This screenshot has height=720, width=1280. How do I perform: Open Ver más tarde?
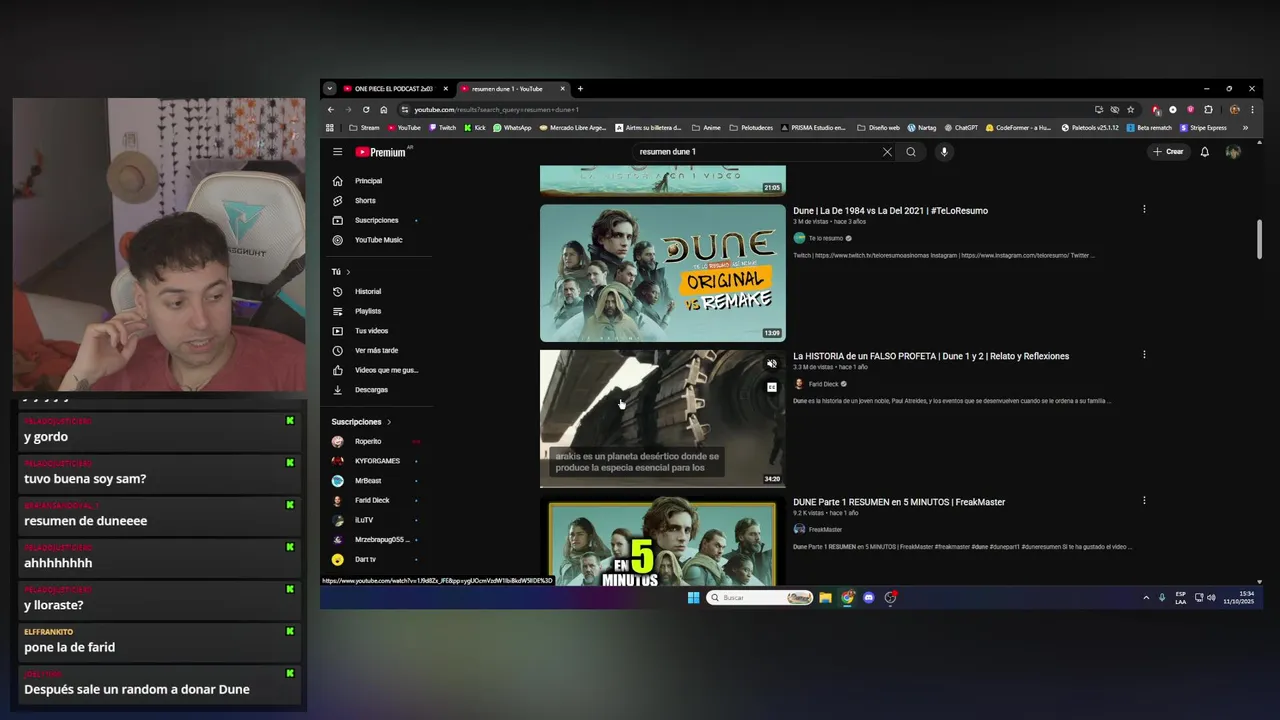[376, 350]
